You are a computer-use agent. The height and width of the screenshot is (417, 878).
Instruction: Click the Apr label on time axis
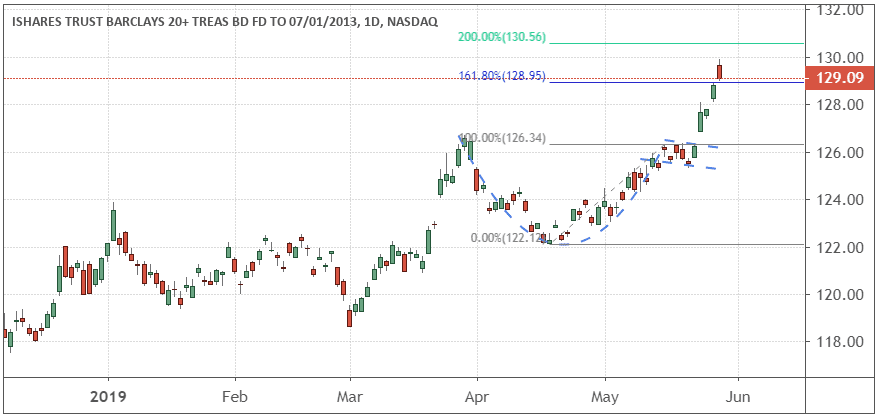point(477,397)
